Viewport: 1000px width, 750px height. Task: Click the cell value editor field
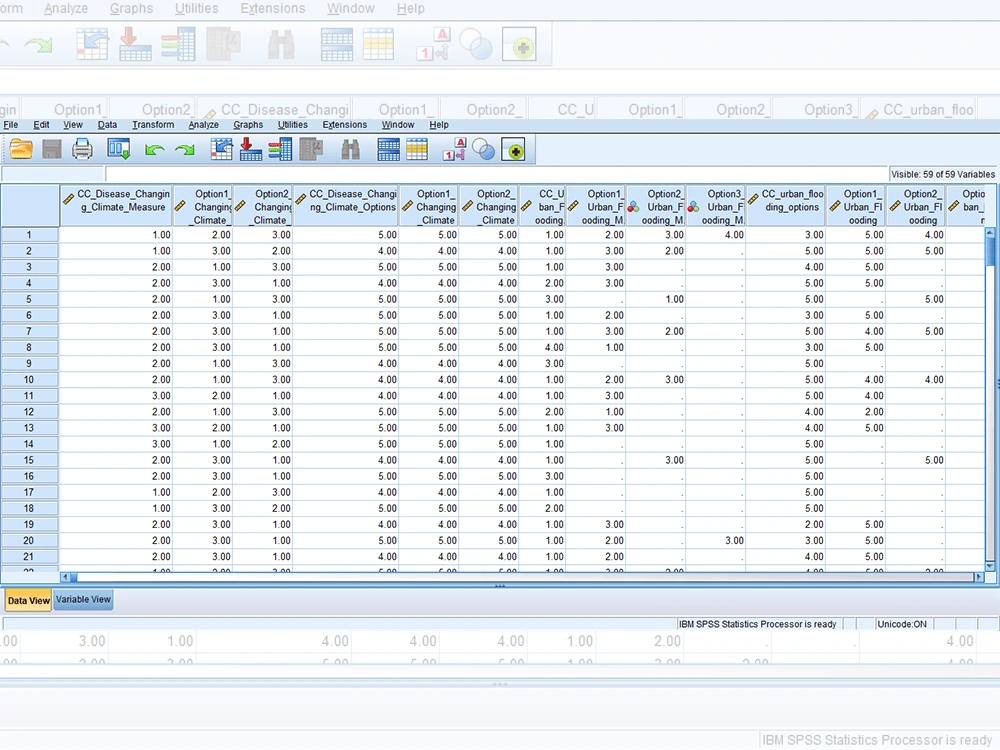496,173
